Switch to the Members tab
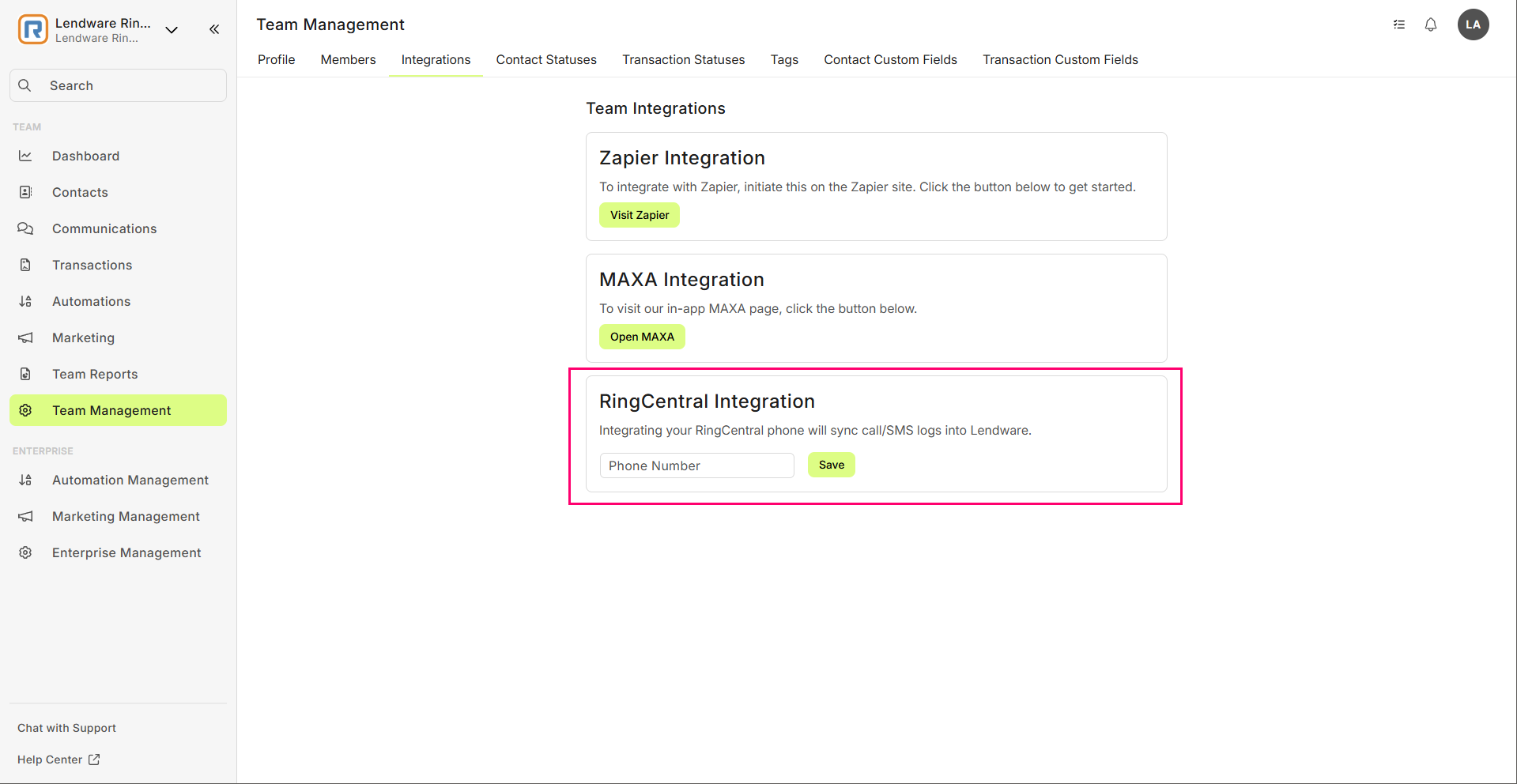1517x784 pixels. point(348,59)
